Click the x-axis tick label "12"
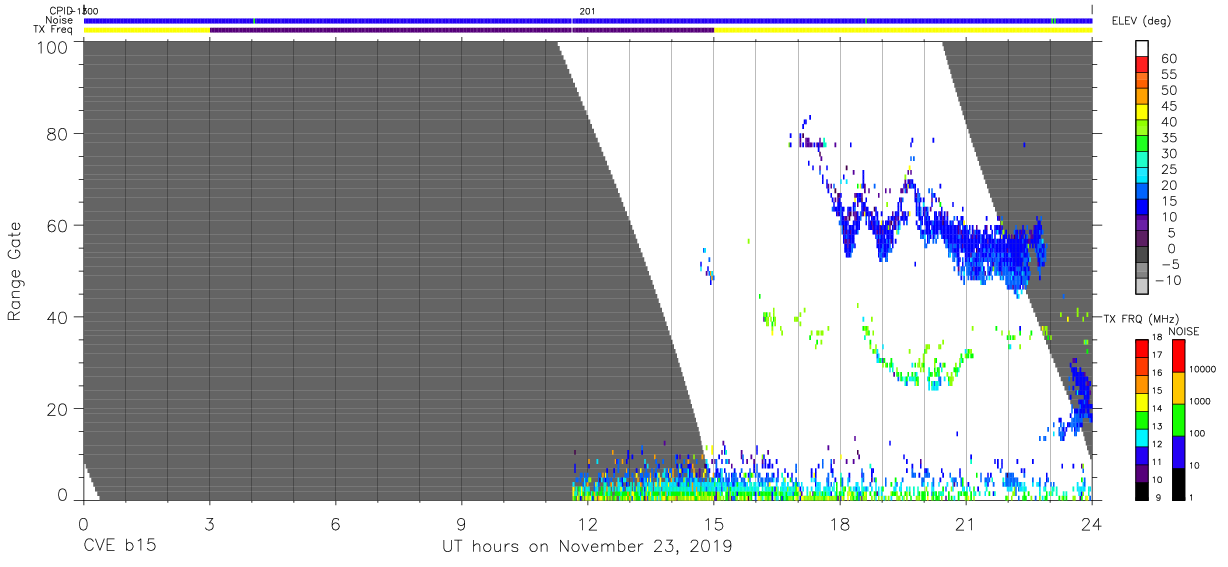 [x=586, y=523]
